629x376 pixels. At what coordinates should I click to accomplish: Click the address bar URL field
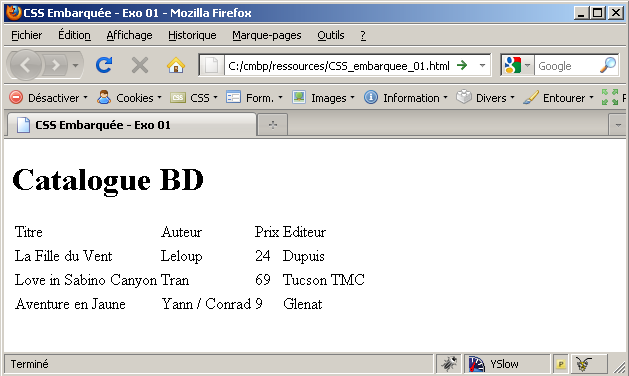point(338,66)
